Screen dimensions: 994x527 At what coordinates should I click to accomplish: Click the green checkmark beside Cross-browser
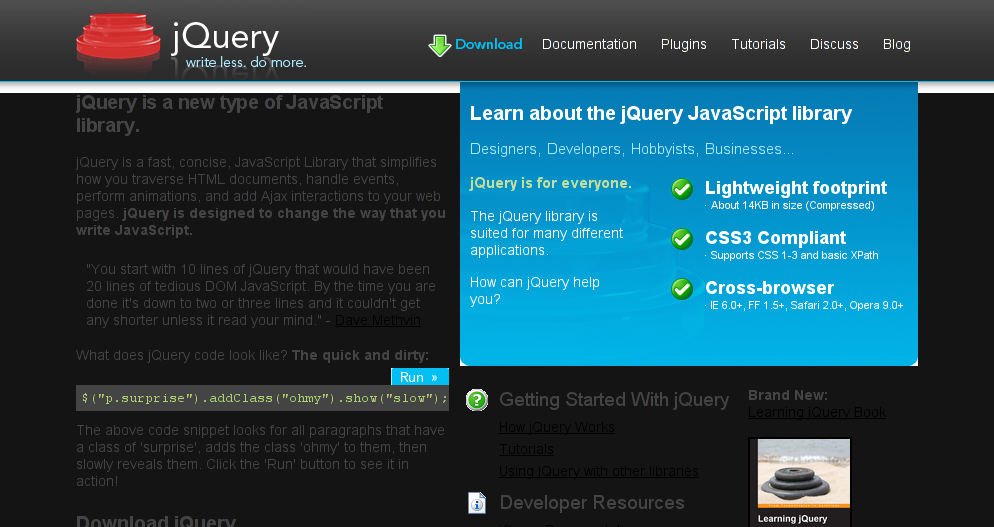coord(682,289)
